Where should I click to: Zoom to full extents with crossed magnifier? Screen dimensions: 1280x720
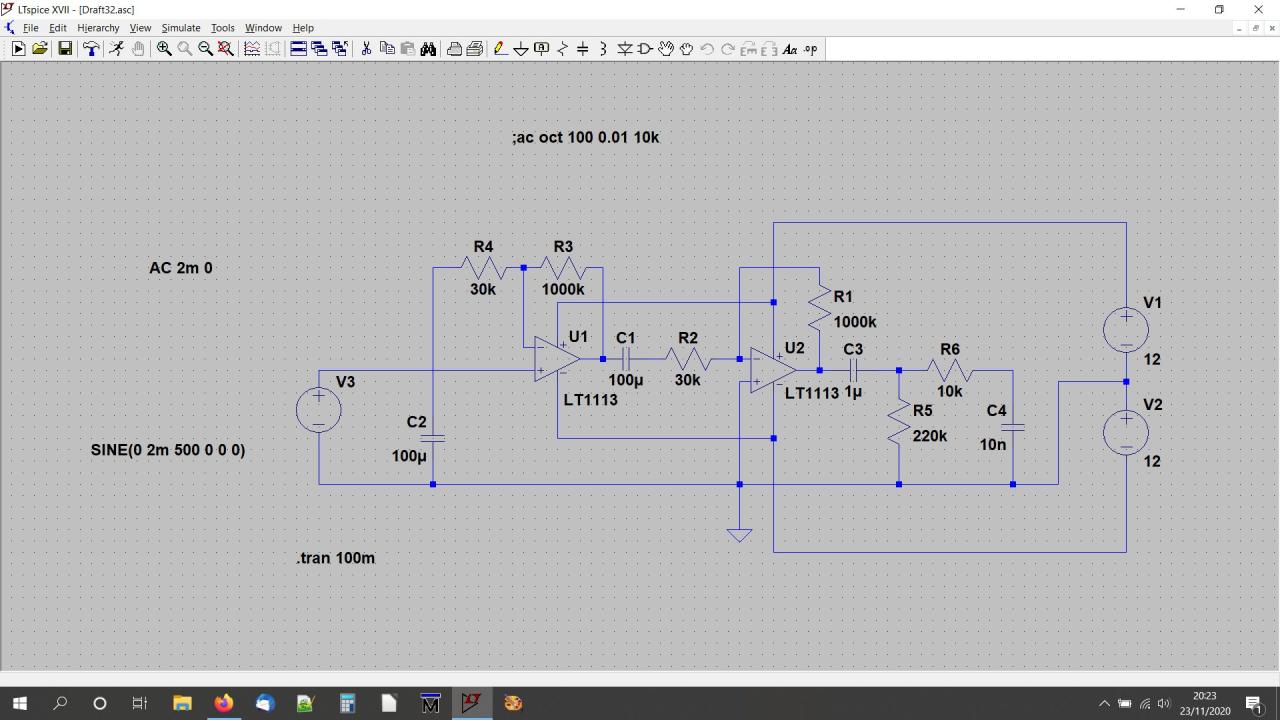226,49
